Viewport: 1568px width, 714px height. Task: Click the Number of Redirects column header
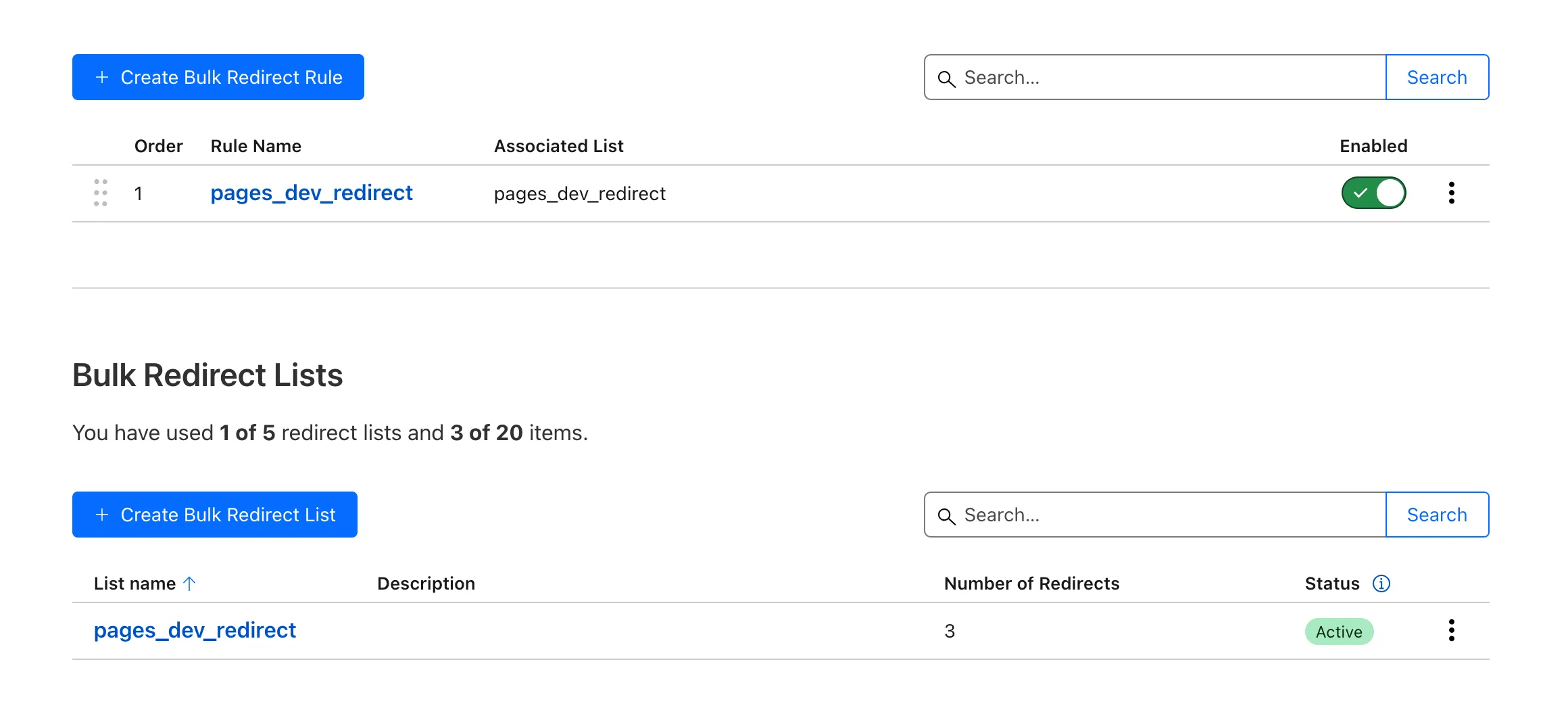point(1031,584)
